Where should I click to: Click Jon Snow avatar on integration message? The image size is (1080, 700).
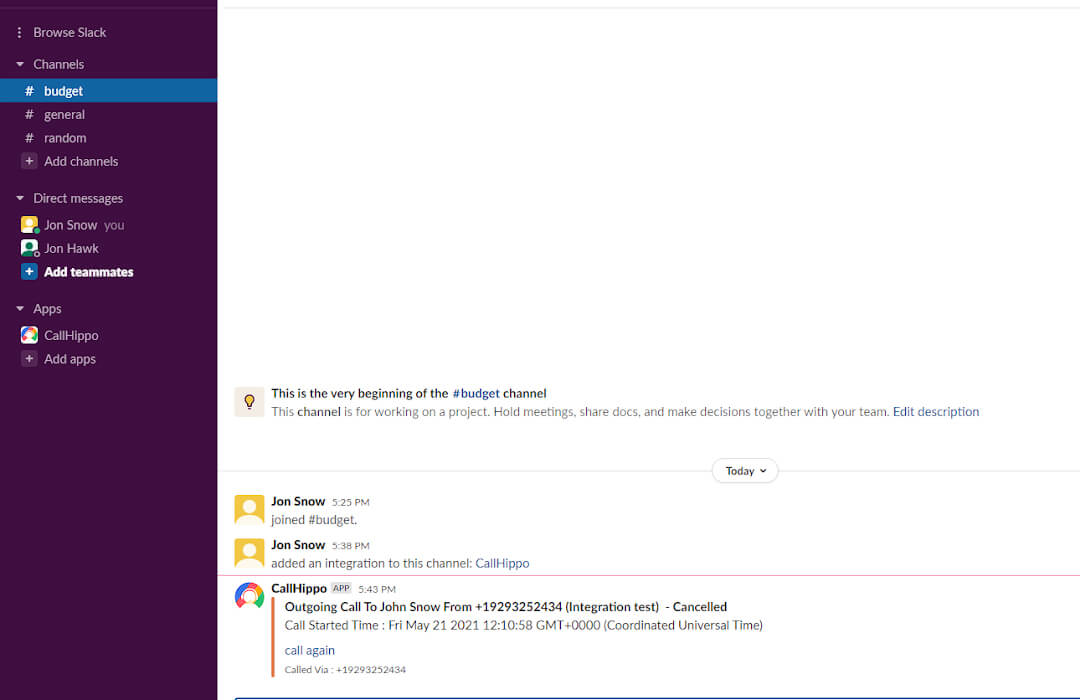pyautogui.click(x=249, y=553)
